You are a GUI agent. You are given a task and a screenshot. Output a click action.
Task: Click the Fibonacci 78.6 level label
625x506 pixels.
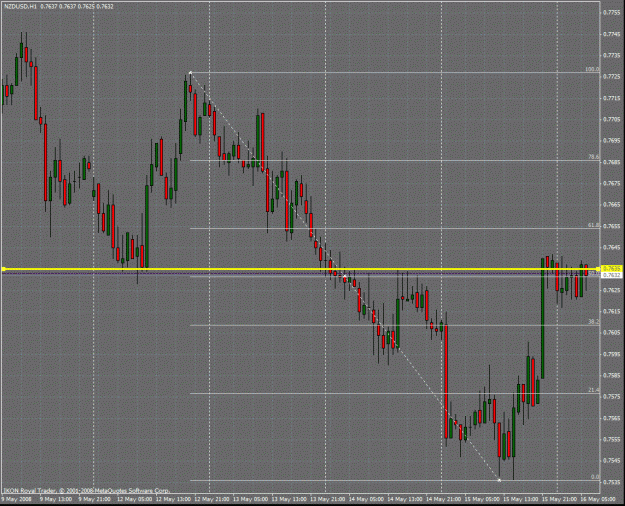pos(594,158)
